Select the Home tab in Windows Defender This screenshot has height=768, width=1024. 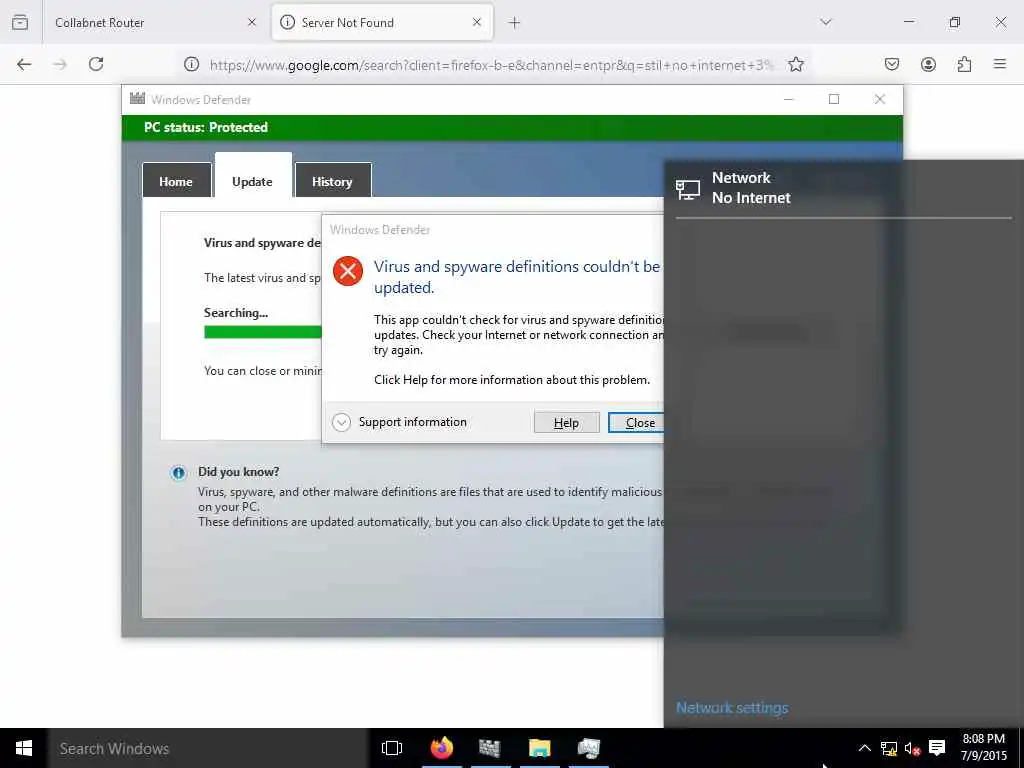click(x=176, y=181)
